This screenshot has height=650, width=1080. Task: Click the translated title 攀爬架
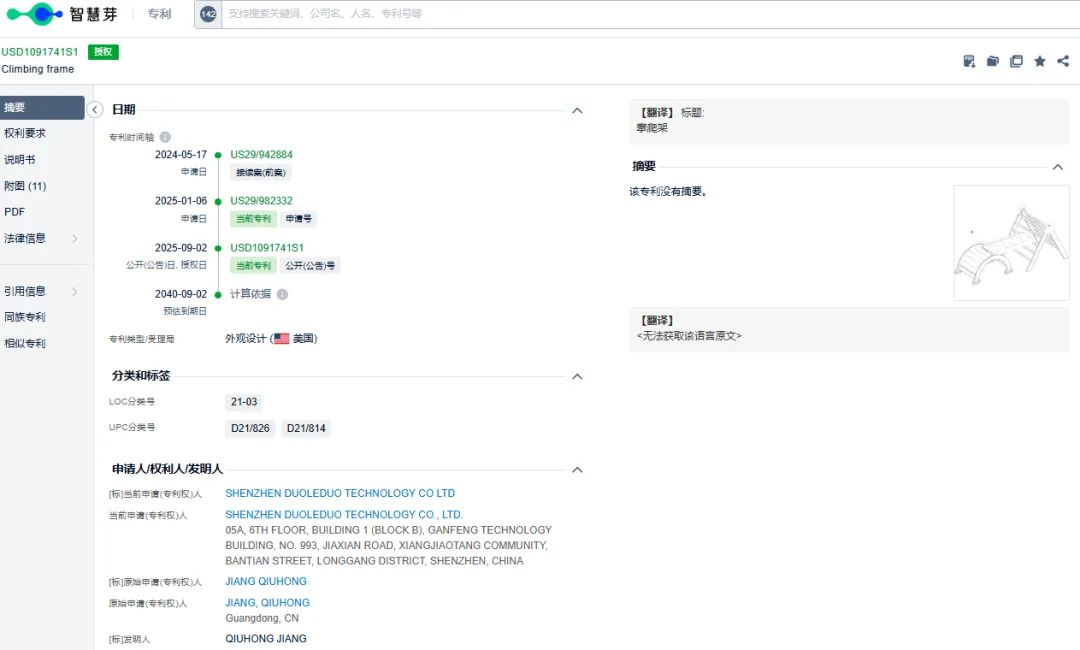point(652,128)
